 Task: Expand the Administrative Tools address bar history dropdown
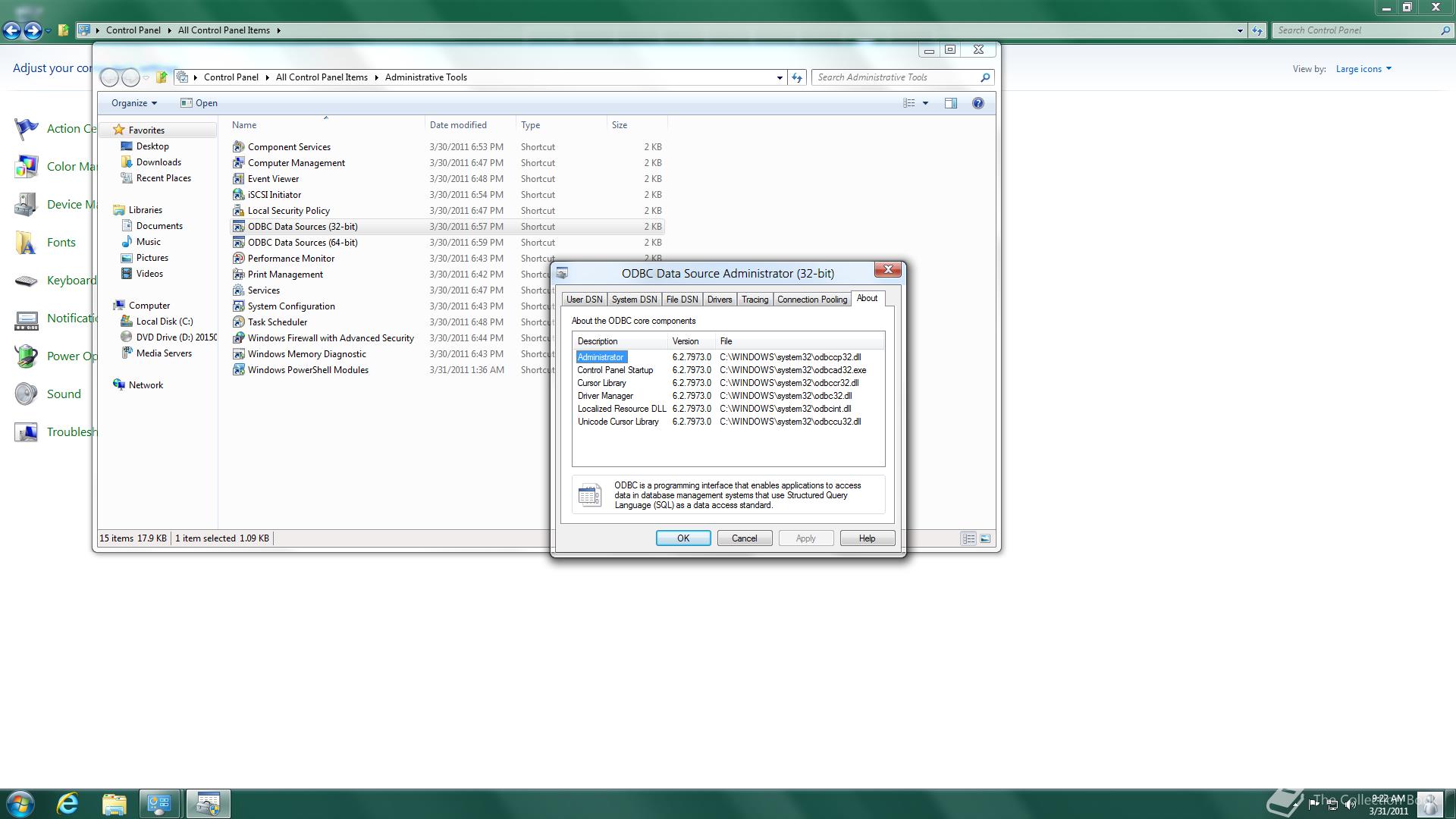[x=779, y=77]
